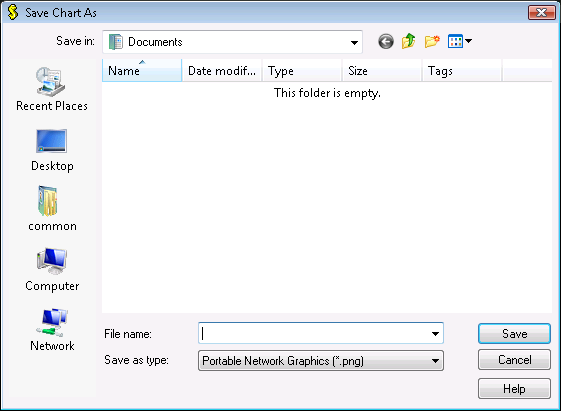The width and height of the screenshot is (561, 411).
Task: Sort by Date modified column
Action: pos(222,71)
